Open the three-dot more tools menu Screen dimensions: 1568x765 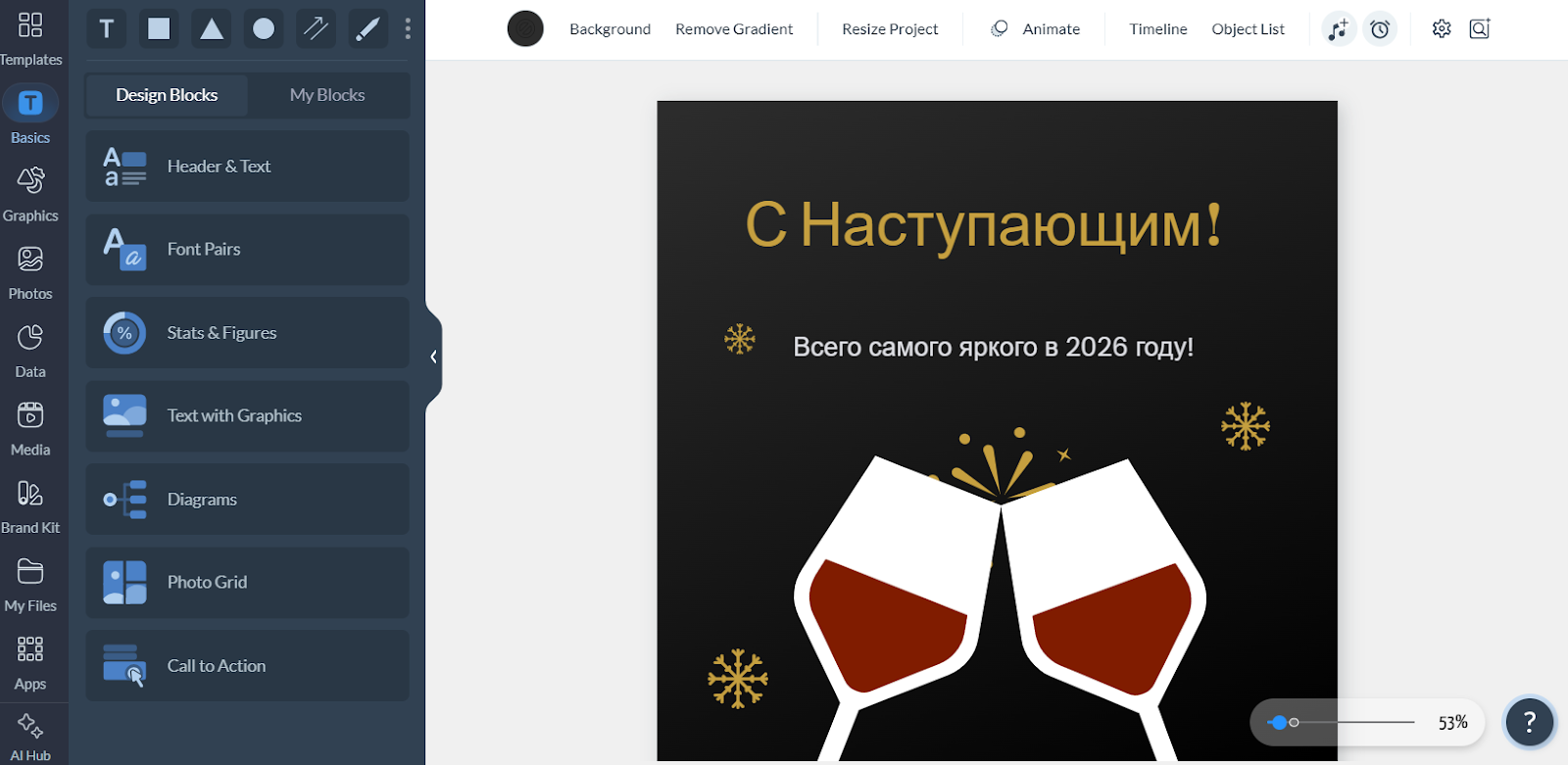pyautogui.click(x=408, y=28)
